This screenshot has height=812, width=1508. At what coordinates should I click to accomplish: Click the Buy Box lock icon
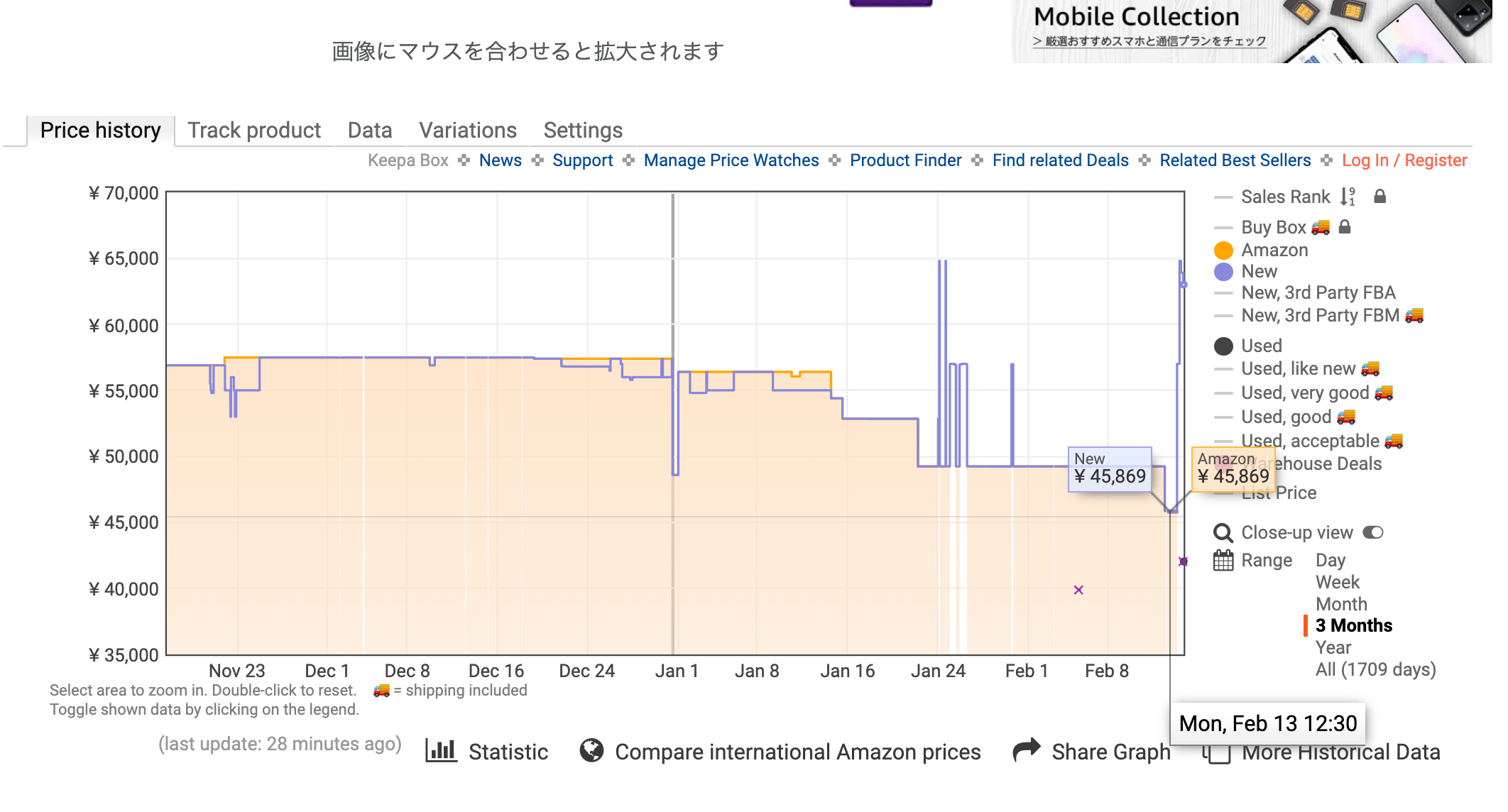pos(1344,227)
